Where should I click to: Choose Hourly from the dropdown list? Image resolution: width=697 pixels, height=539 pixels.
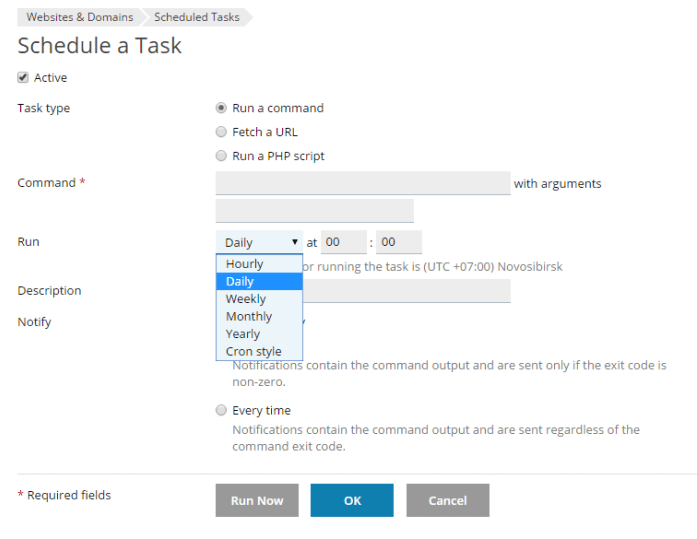[245, 264]
